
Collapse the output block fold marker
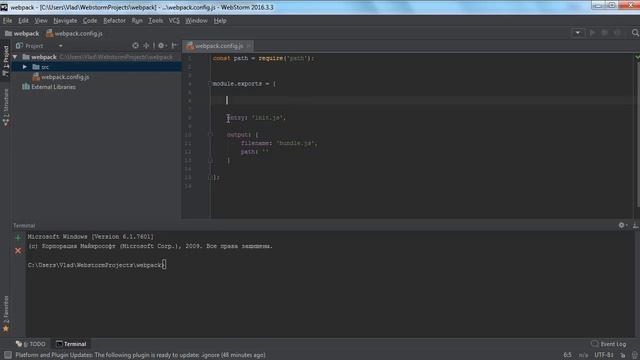(211, 134)
